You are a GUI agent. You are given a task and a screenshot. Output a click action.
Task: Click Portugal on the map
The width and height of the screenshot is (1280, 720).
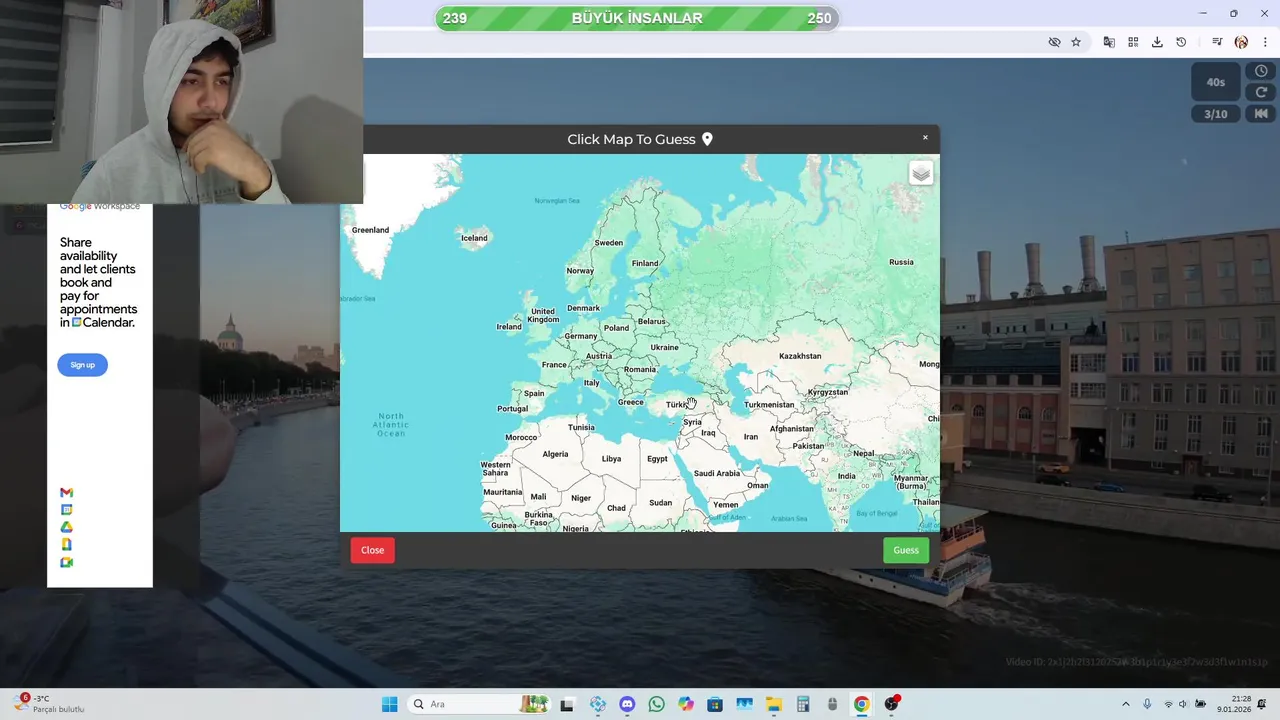512,408
